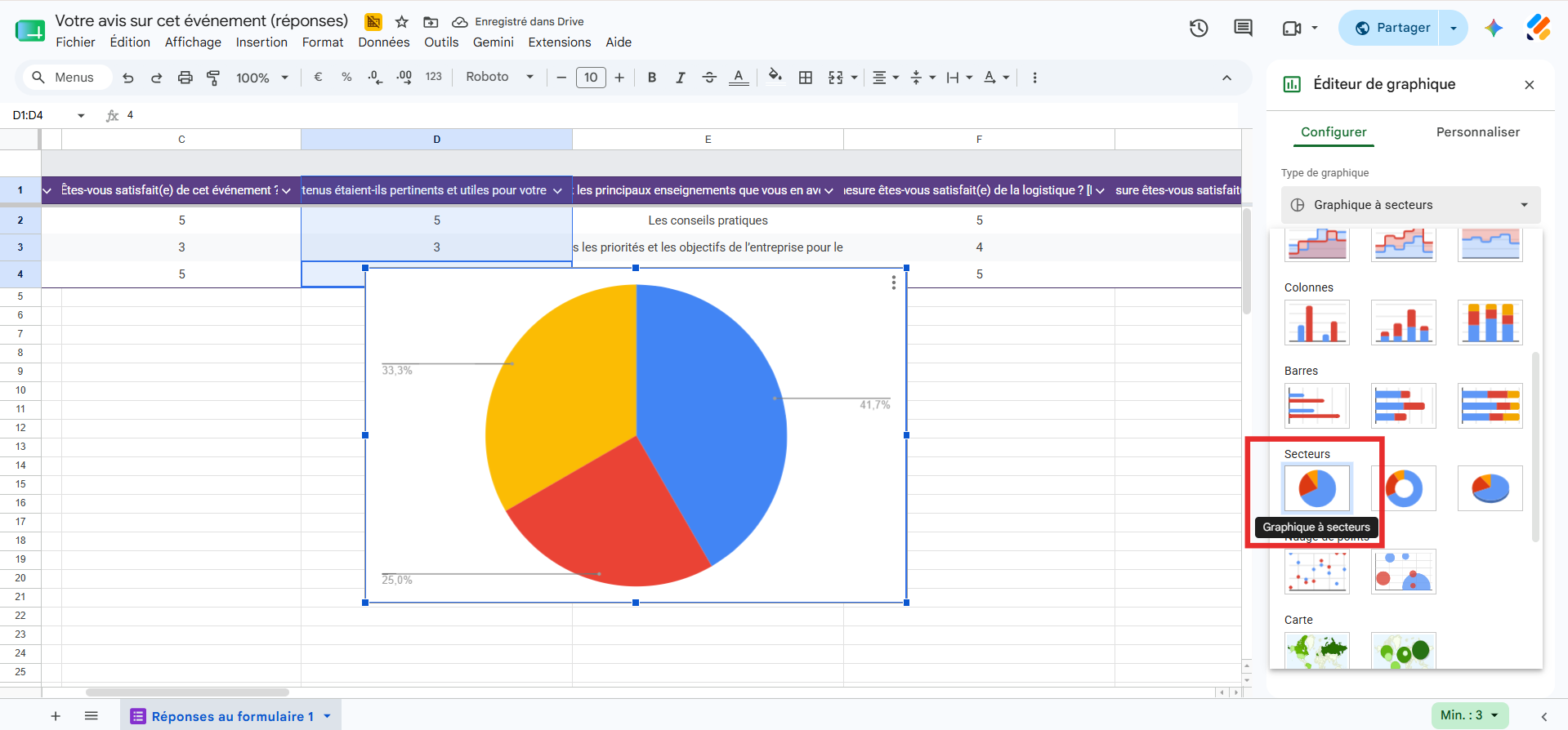Open the Réponses au formulaire 1 sheet tab
Viewport: 1568px width, 730px height.
(231, 716)
